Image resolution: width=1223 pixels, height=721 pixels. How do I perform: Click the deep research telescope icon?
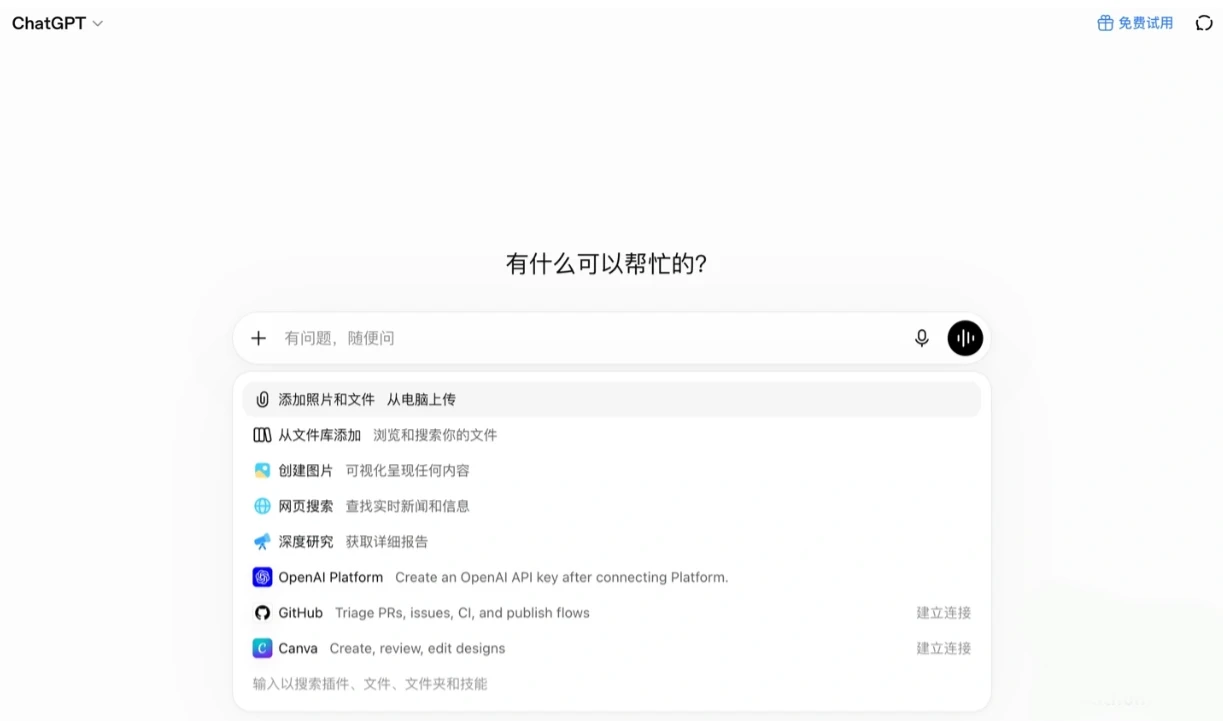point(262,542)
